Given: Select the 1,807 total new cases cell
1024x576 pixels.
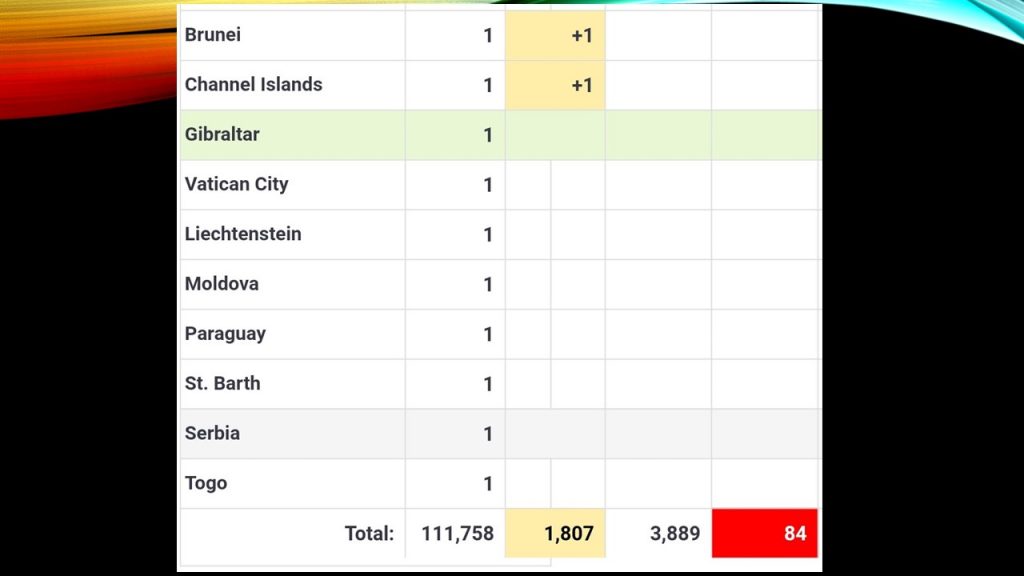Looking at the screenshot, I should pyautogui.click(x=568, y=534).
